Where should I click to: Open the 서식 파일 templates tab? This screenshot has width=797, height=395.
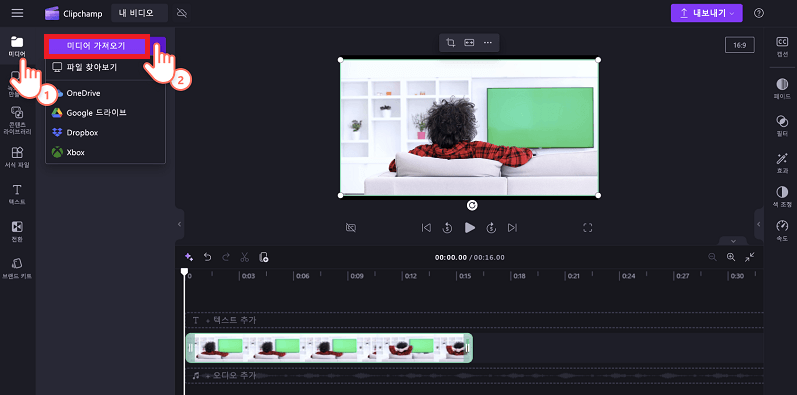pyautogui.click(x=17, y=157)
